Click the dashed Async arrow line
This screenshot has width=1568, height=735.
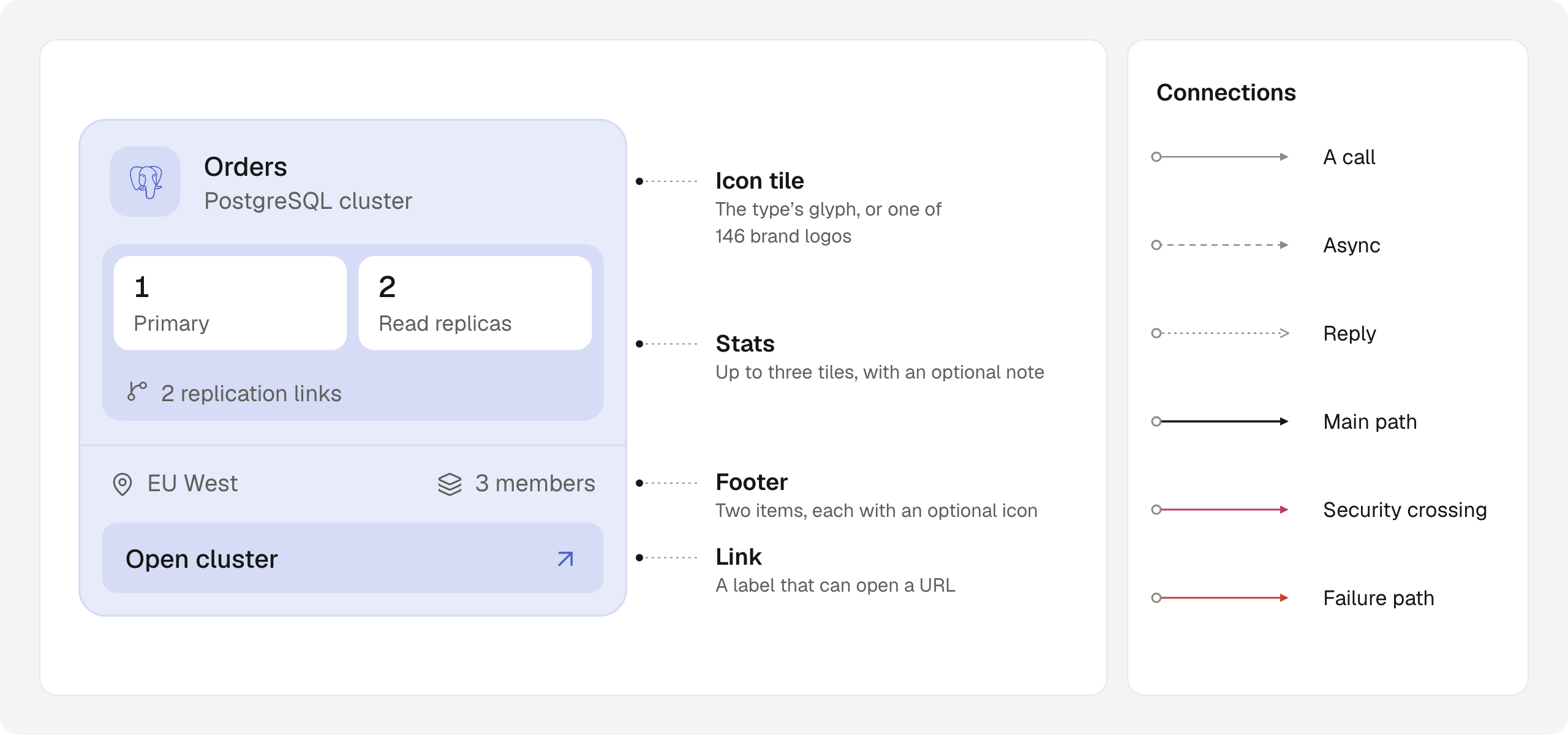[1220, 245]
